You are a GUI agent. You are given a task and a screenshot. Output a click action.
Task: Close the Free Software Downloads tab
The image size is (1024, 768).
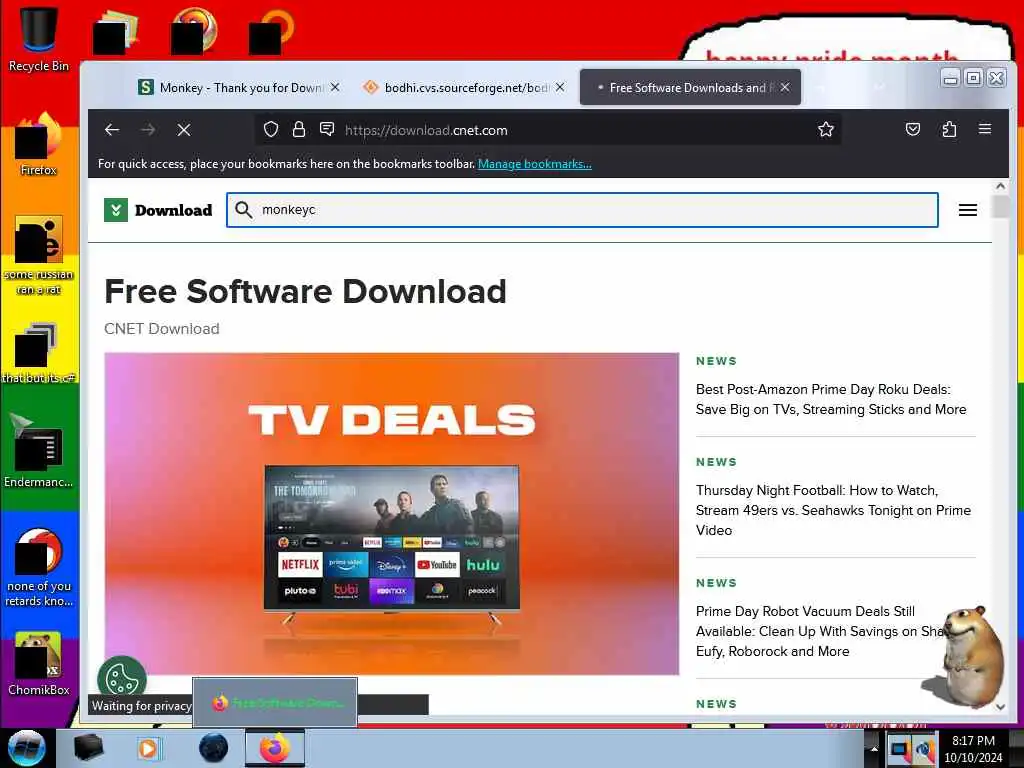(786, 87)
